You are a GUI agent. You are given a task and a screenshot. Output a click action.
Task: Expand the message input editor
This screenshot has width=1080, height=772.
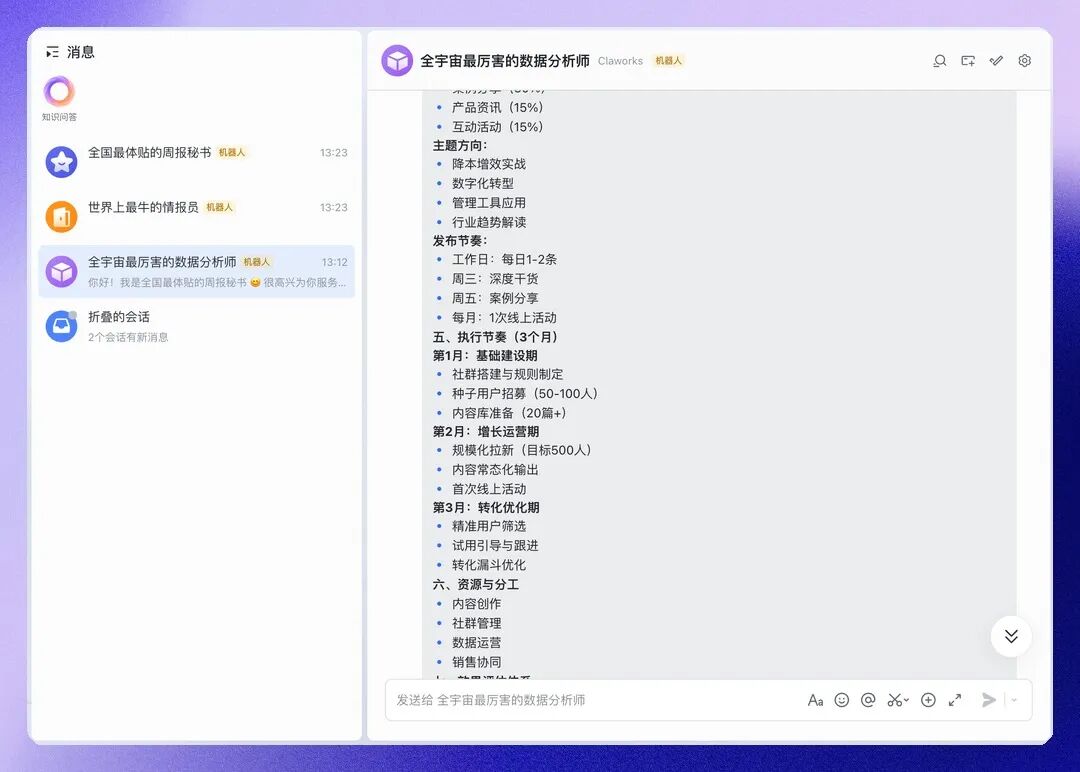pos(955,700)
